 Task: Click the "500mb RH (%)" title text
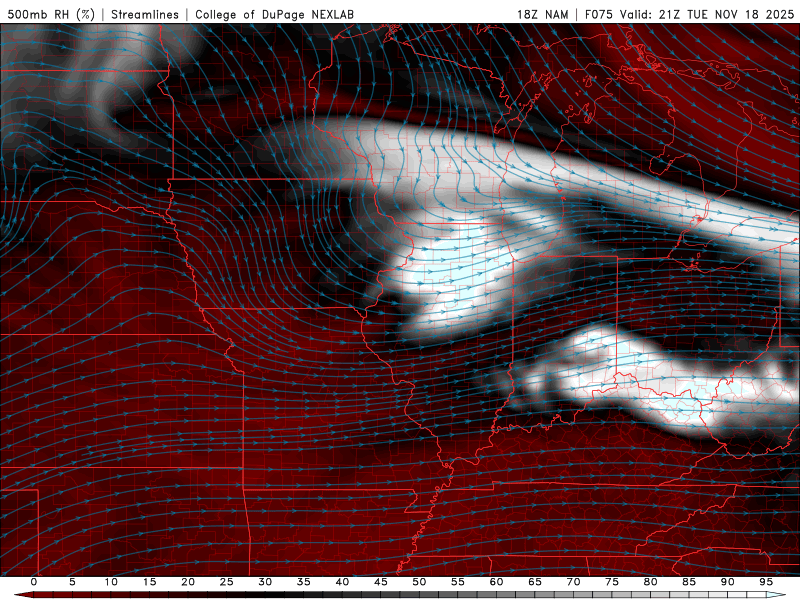(51, 14)
